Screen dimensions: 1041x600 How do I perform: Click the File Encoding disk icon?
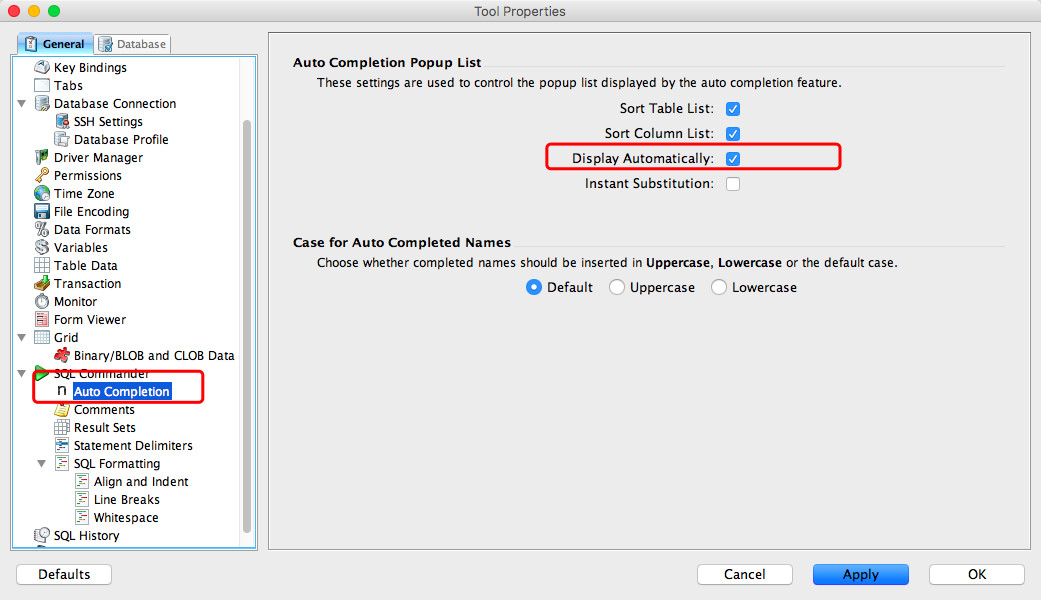pos(42,211)
